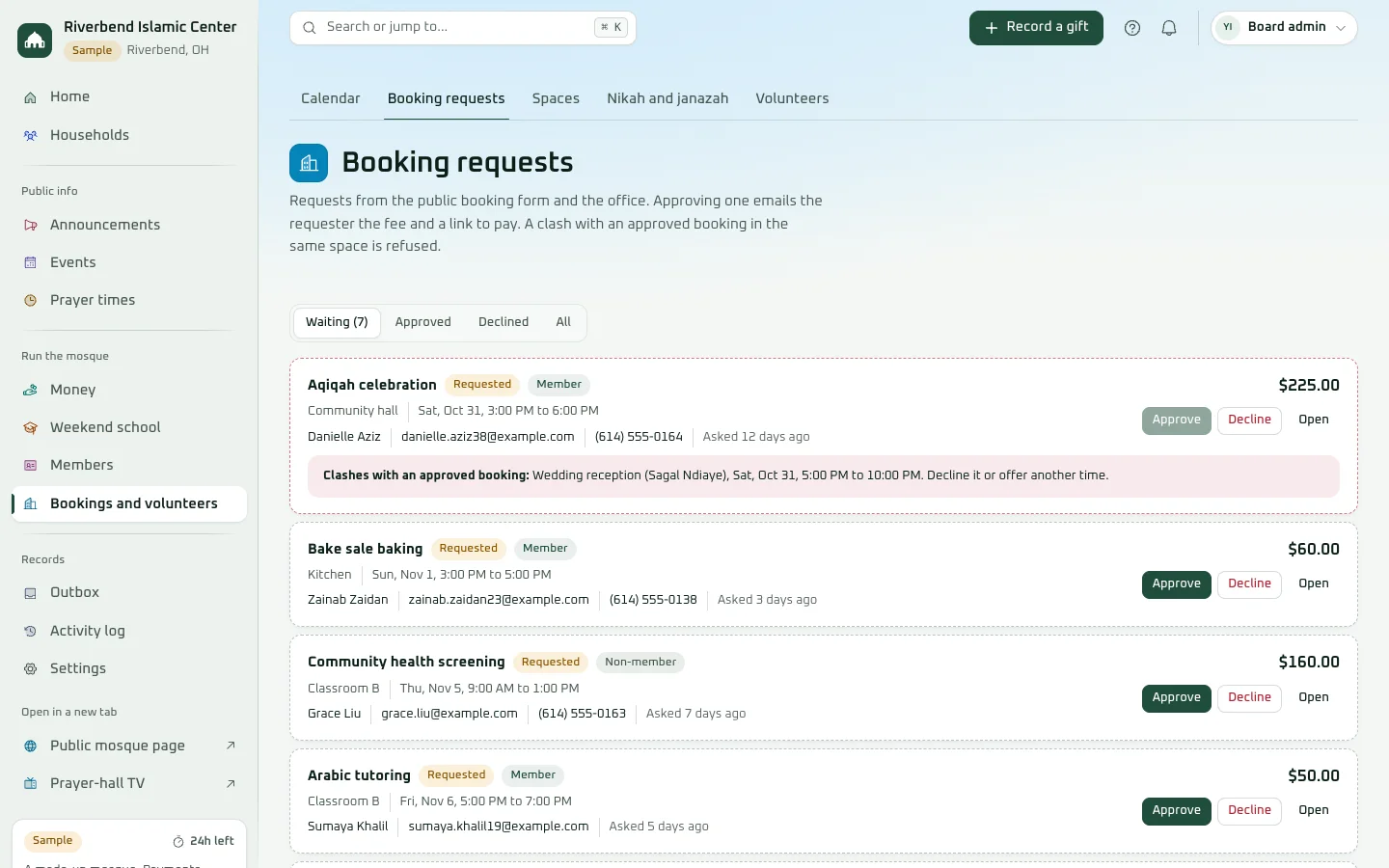The width and height of the screenshot is (1389, 868).
Task: Click the Prayer-hall TV external arrow
Action: click(231, 784)
